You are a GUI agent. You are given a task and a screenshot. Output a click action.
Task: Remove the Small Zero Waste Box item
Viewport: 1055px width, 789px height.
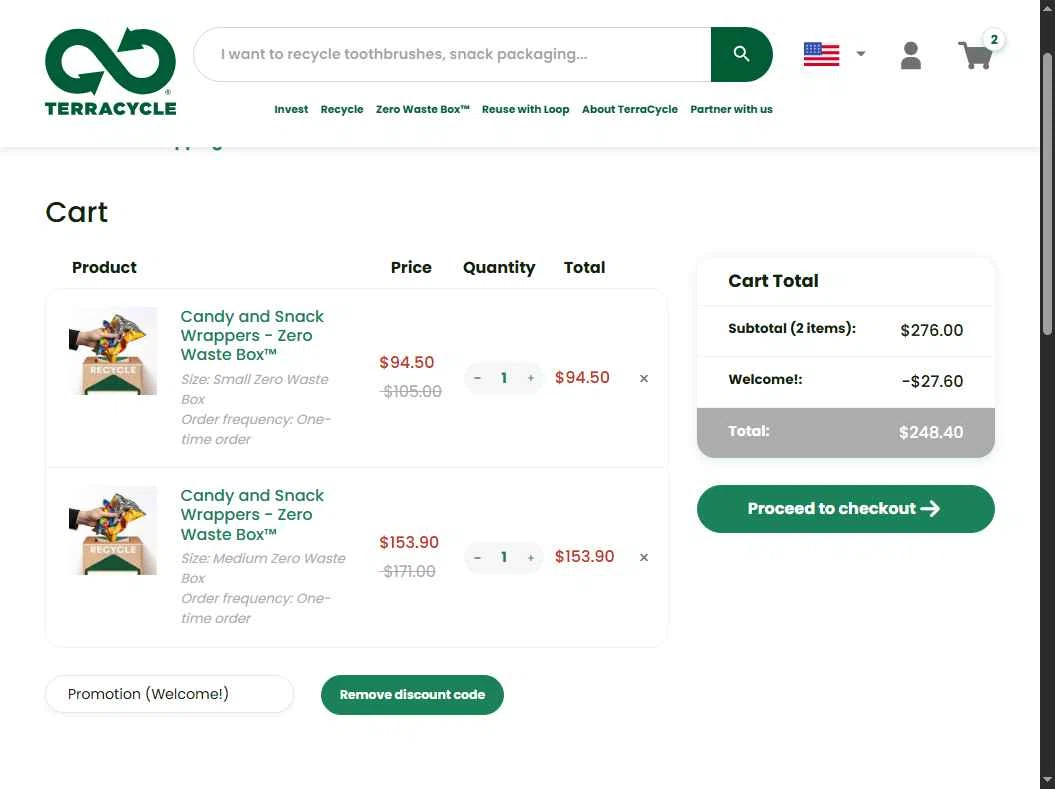pyautogui.click(x=644, y=379)
